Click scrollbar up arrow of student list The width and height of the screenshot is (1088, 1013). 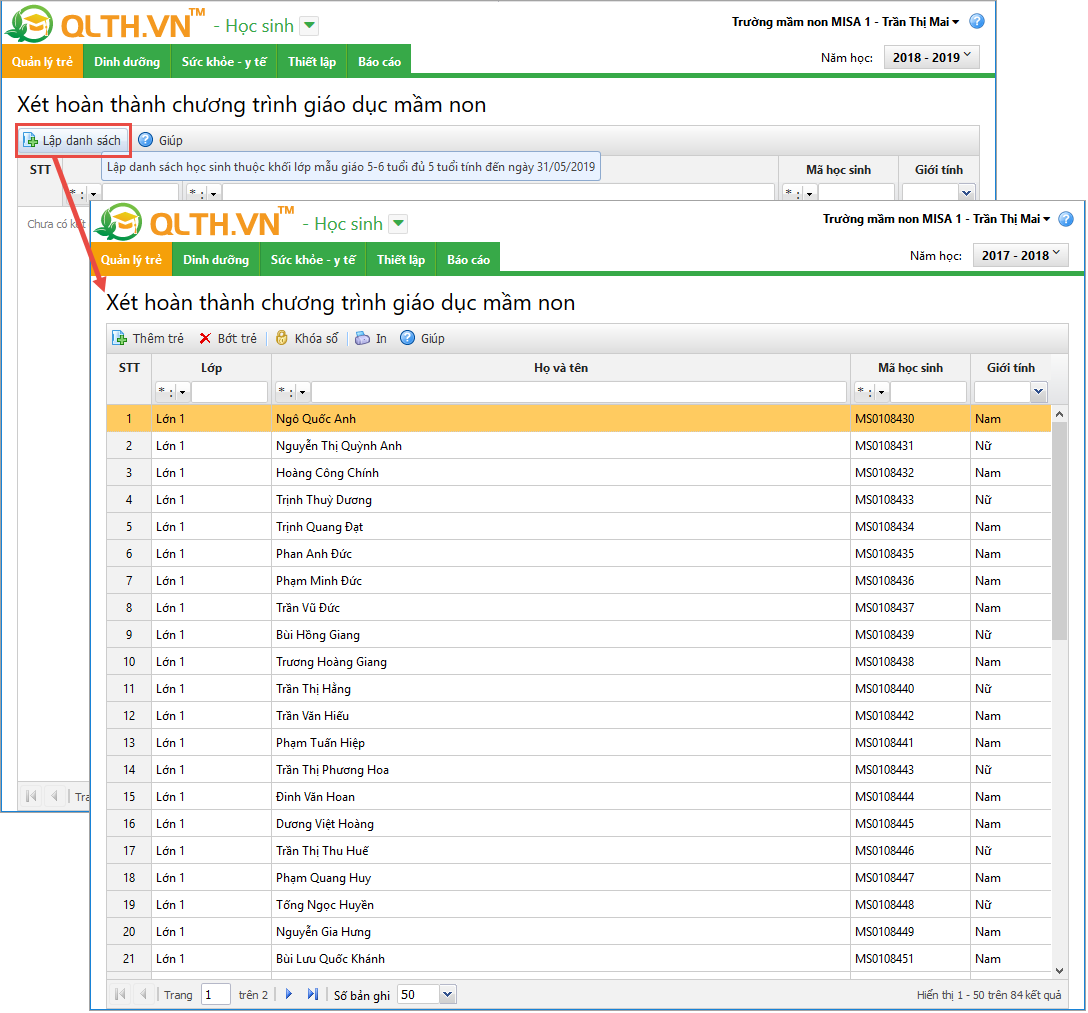(1060, 414)
